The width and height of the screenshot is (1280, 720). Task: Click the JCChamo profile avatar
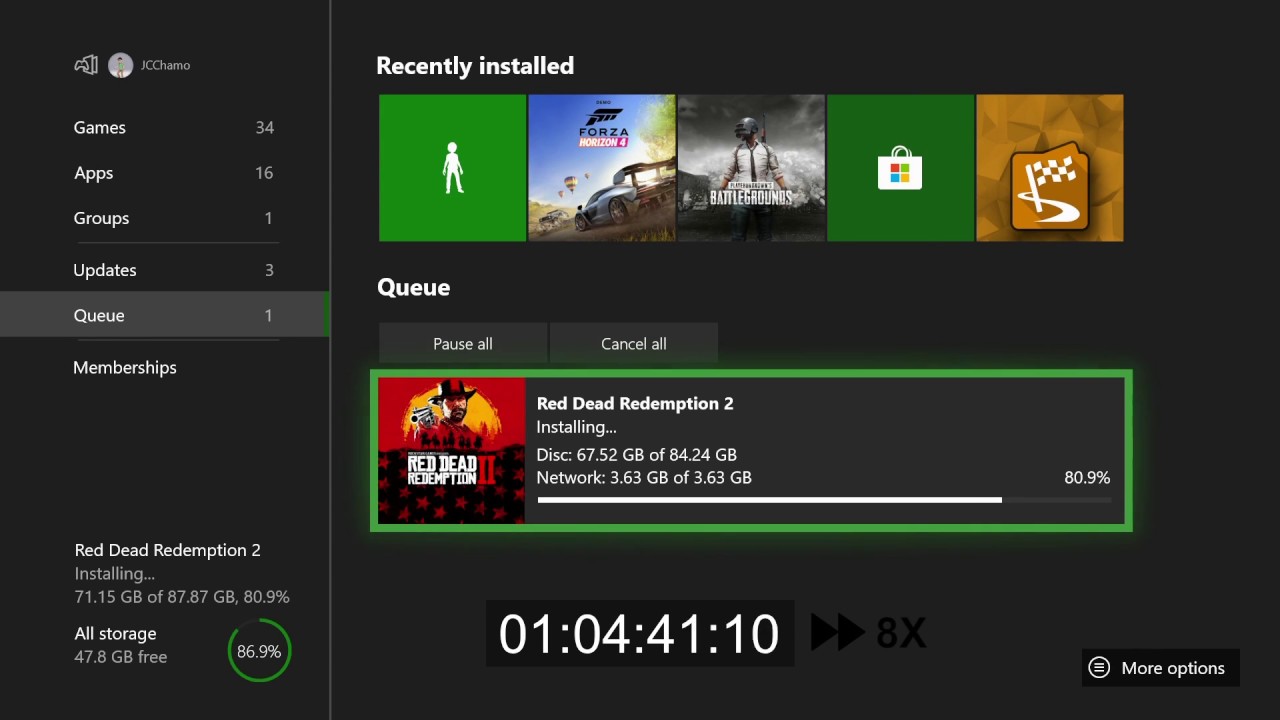click(x=120, y=65)
